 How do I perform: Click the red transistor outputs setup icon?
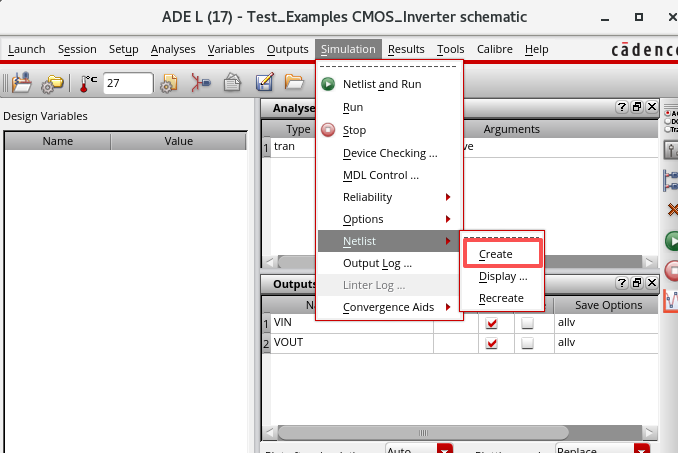201,83
